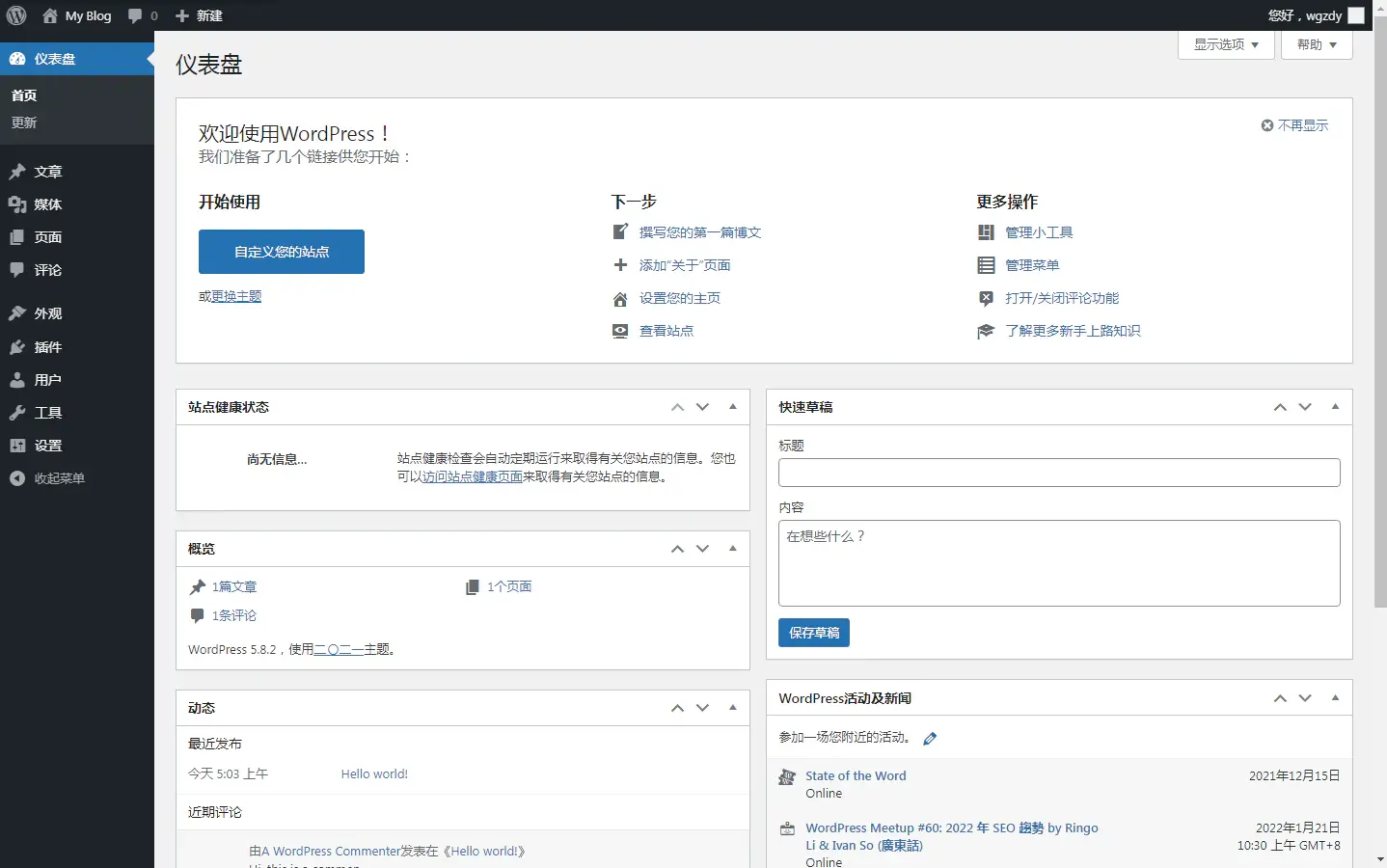Click the pages icon beside 1个页面

click(x=473, y=586)
